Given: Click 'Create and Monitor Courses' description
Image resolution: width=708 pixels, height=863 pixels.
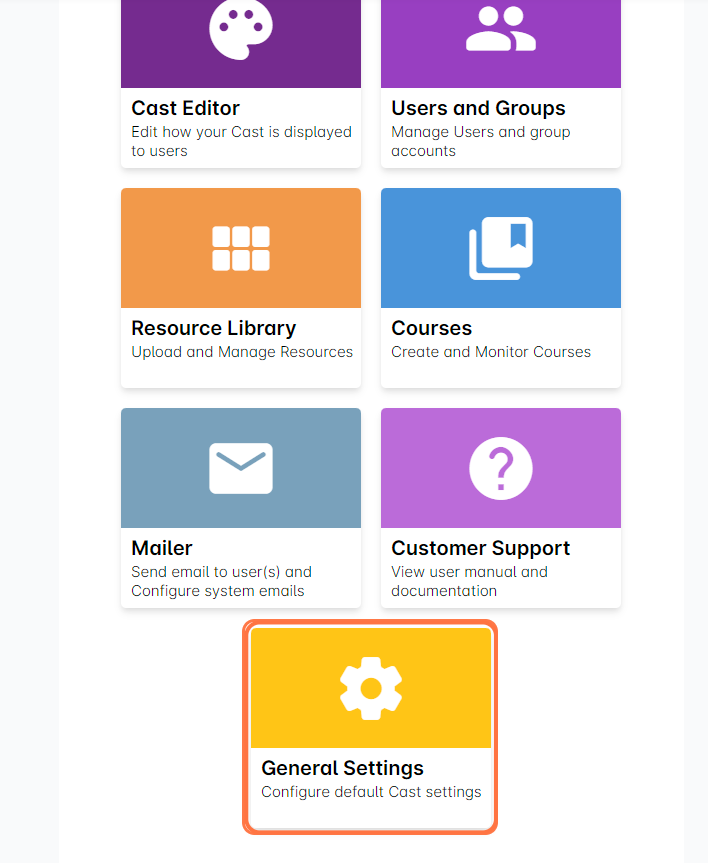Looking at the screenshot, I should click(491, 352).
